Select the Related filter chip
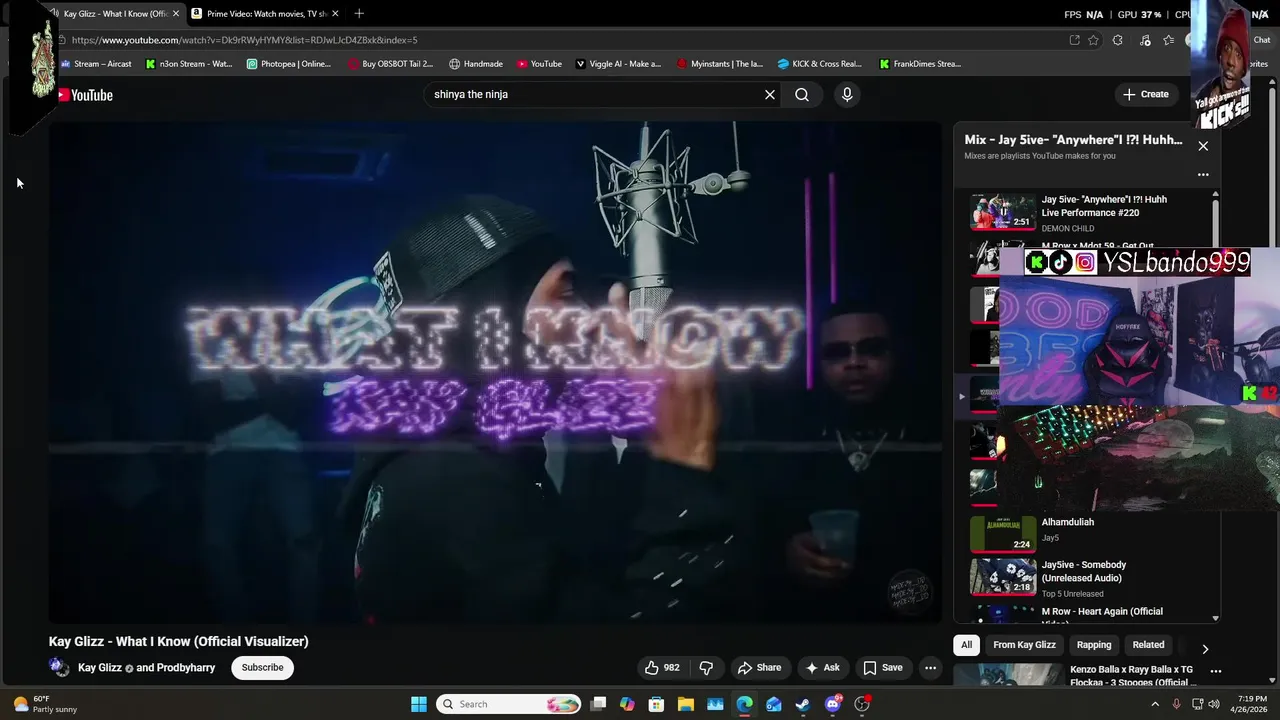Viewport: 1280px width, 720px height. click(x=1148, y=645)
